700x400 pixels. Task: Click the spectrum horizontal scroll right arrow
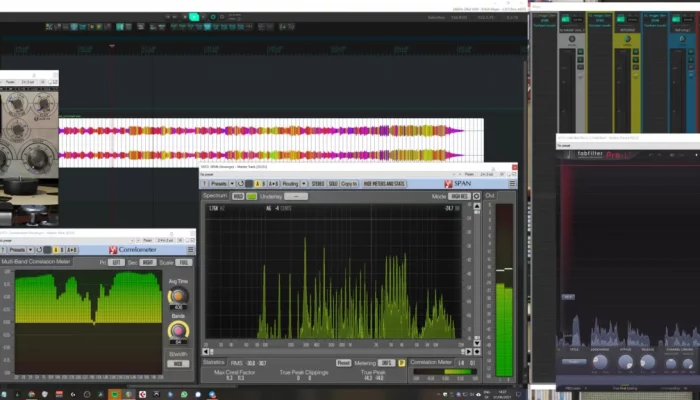[469, 351]
